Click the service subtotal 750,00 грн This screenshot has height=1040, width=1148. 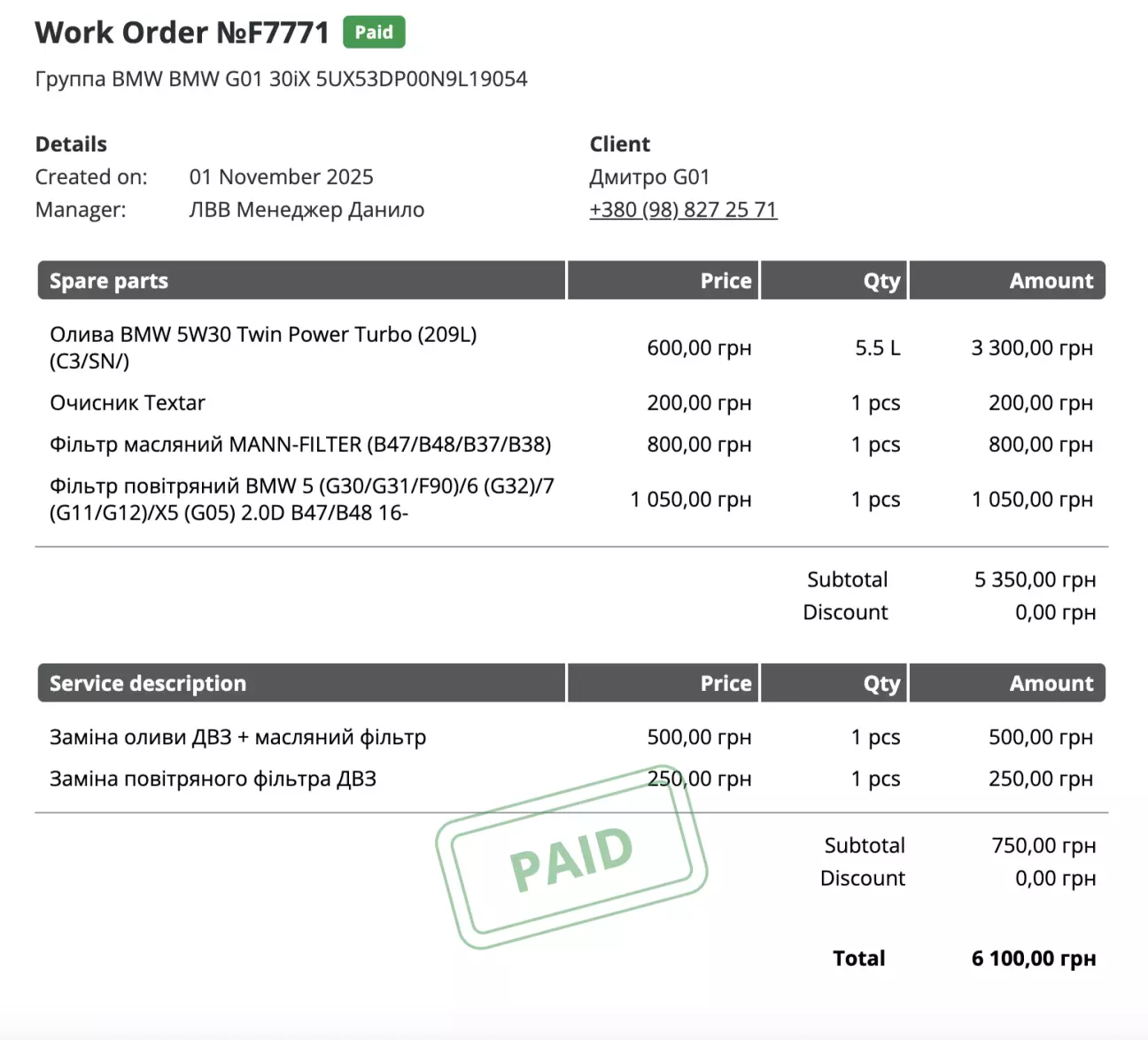tap(1043, 845)
